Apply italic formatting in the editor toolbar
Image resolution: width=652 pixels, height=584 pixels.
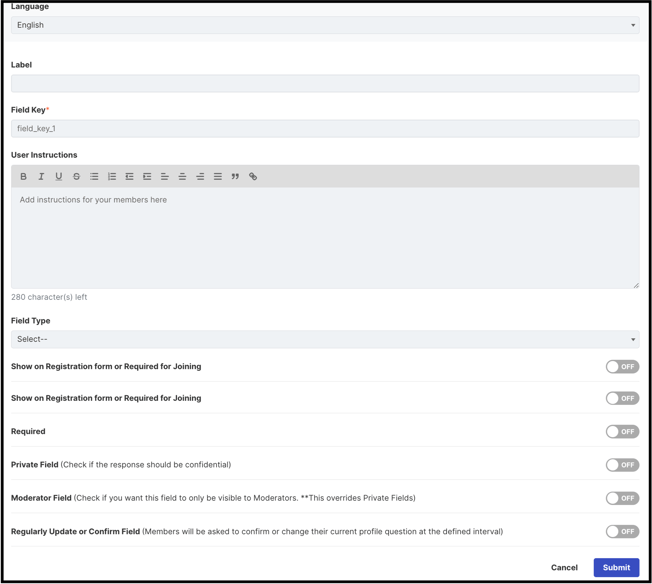[x=41, y=176]
